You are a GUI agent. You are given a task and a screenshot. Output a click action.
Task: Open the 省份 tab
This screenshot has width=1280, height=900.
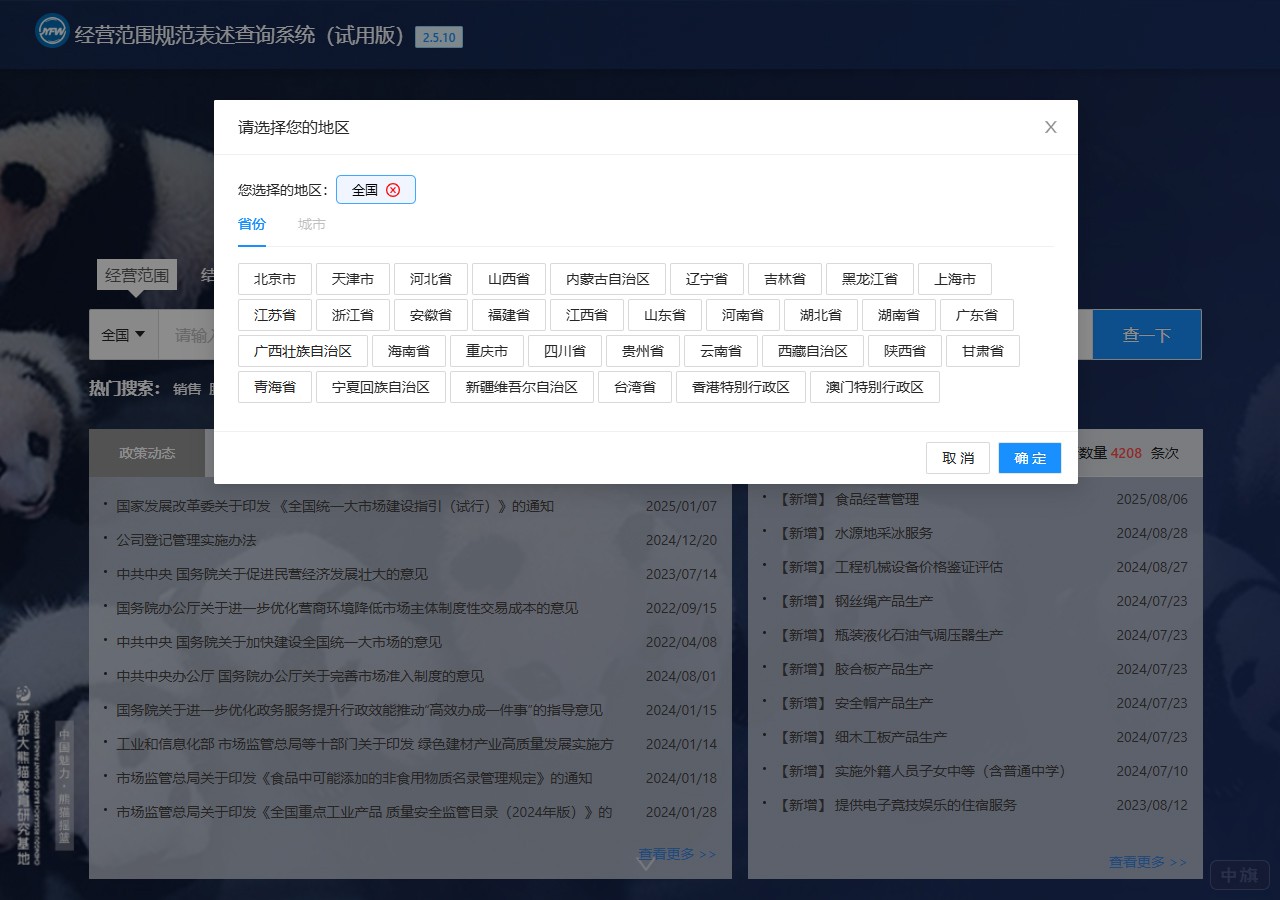click(x=251, y=224)
